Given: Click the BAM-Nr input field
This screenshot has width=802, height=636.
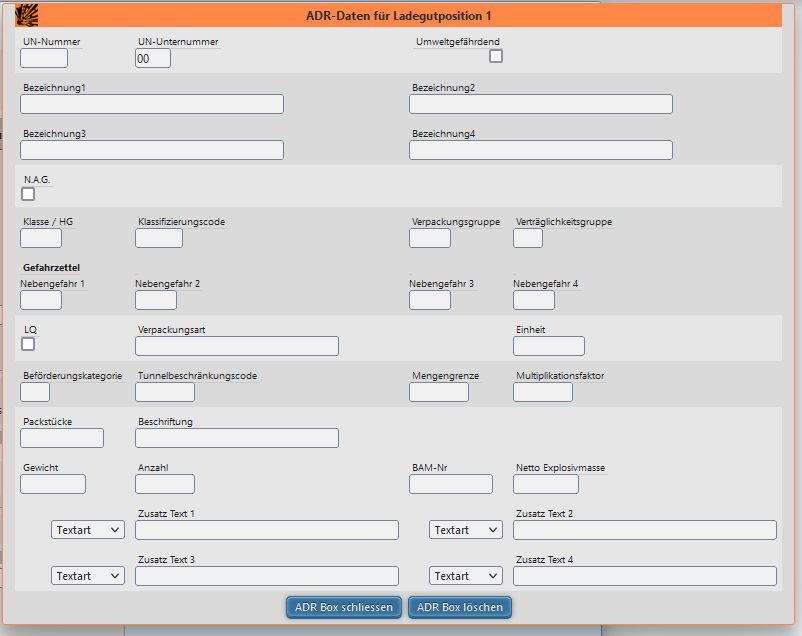Looking at the screenshot, I should 451,484.
